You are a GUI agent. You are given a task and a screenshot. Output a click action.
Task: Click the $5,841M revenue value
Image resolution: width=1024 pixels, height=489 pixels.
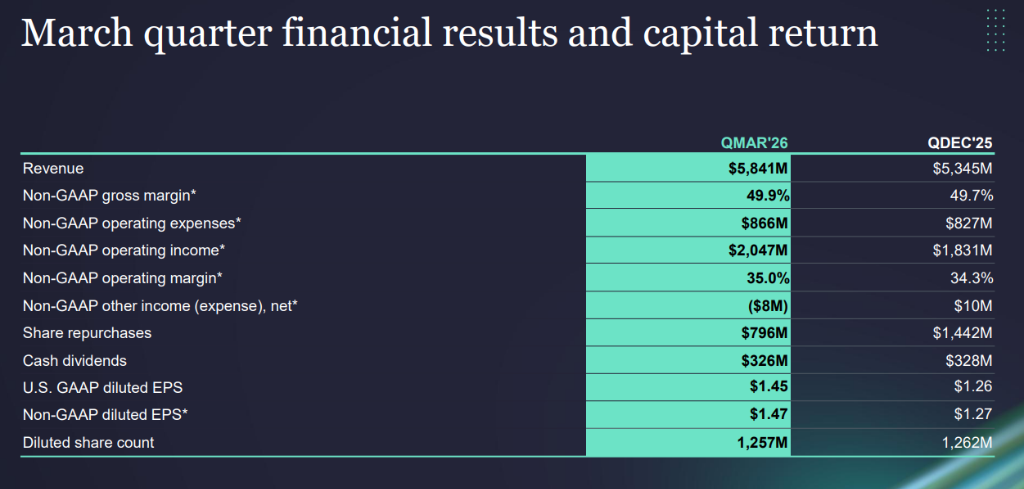click(759, 168)
